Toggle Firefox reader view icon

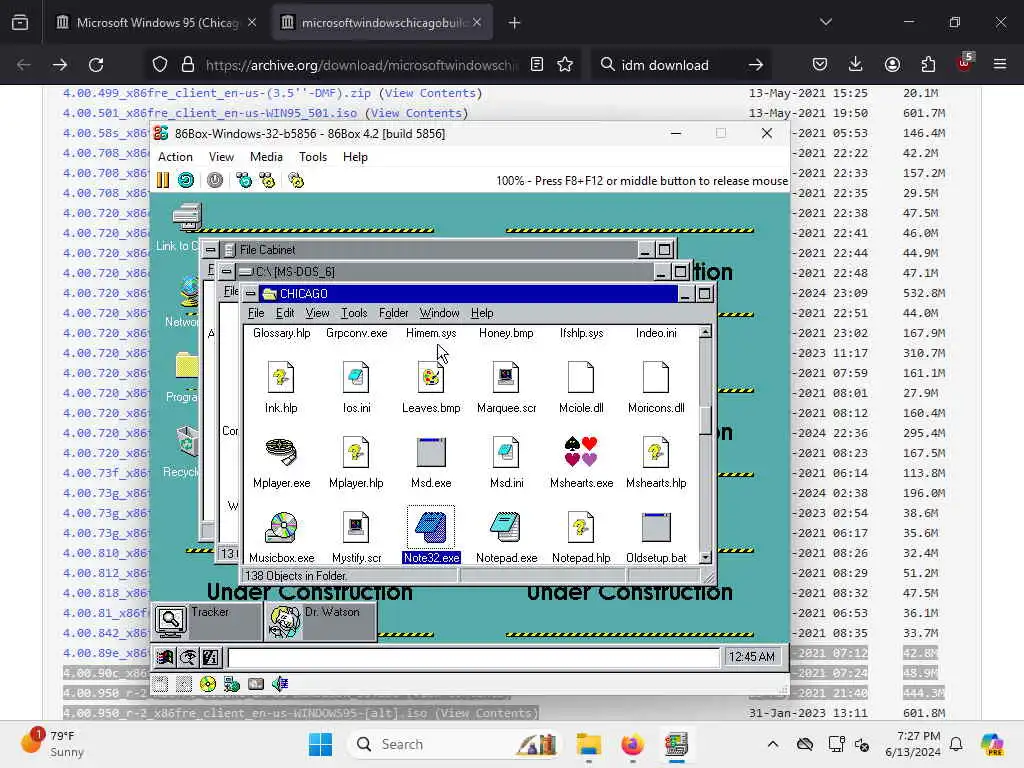pyautogui.click(x=537, y=65)
